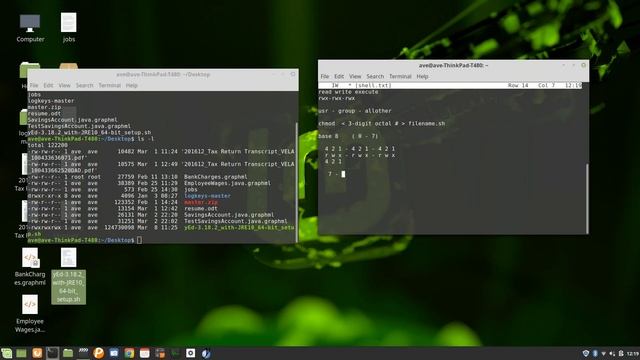Open Edit menu in Desktop terminal window
The image size is (640, 360).
48,86
